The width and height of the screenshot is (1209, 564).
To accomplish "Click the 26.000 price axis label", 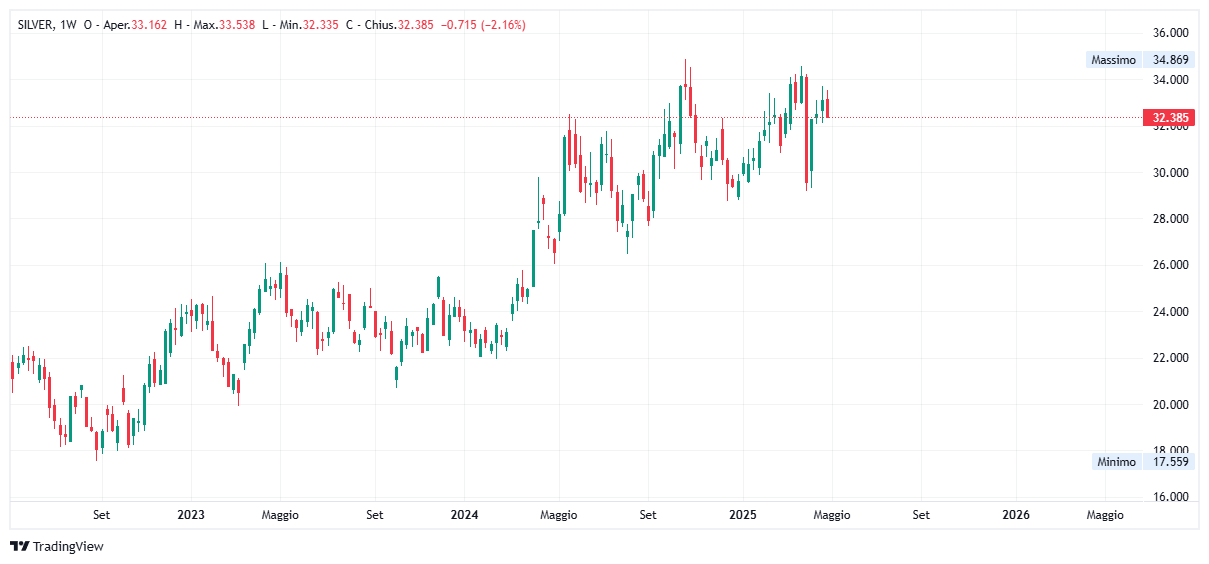I will pyautogui.click(x=1170, y=265).
